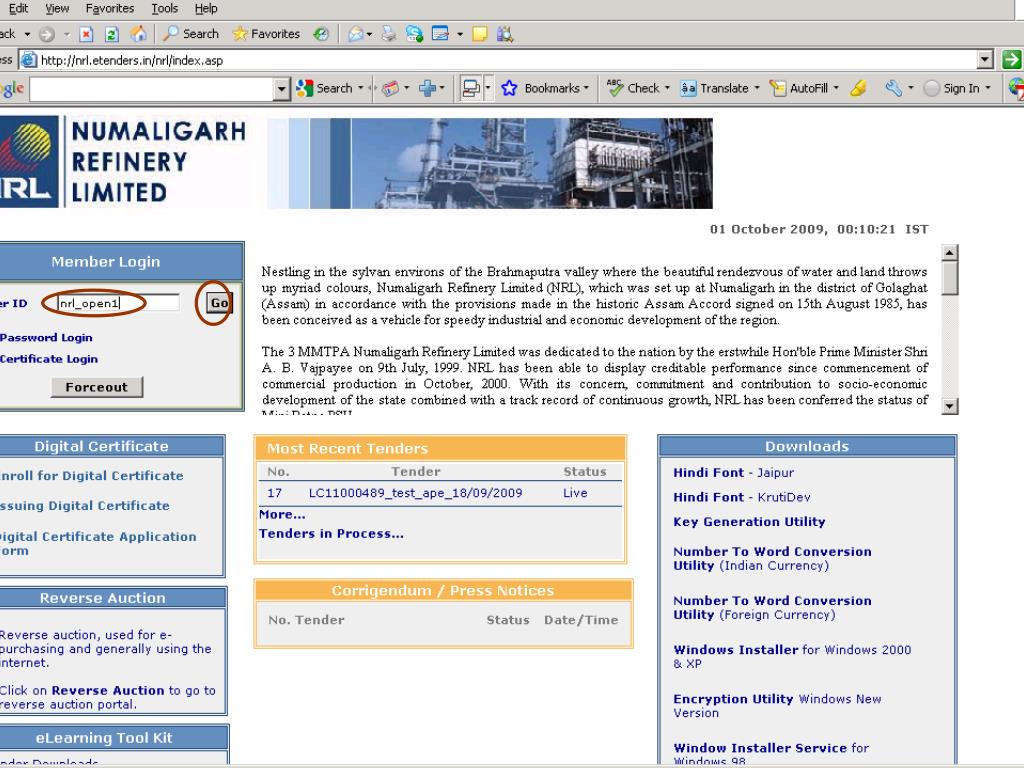Click the Google toolbar Search button

point(324,88)
